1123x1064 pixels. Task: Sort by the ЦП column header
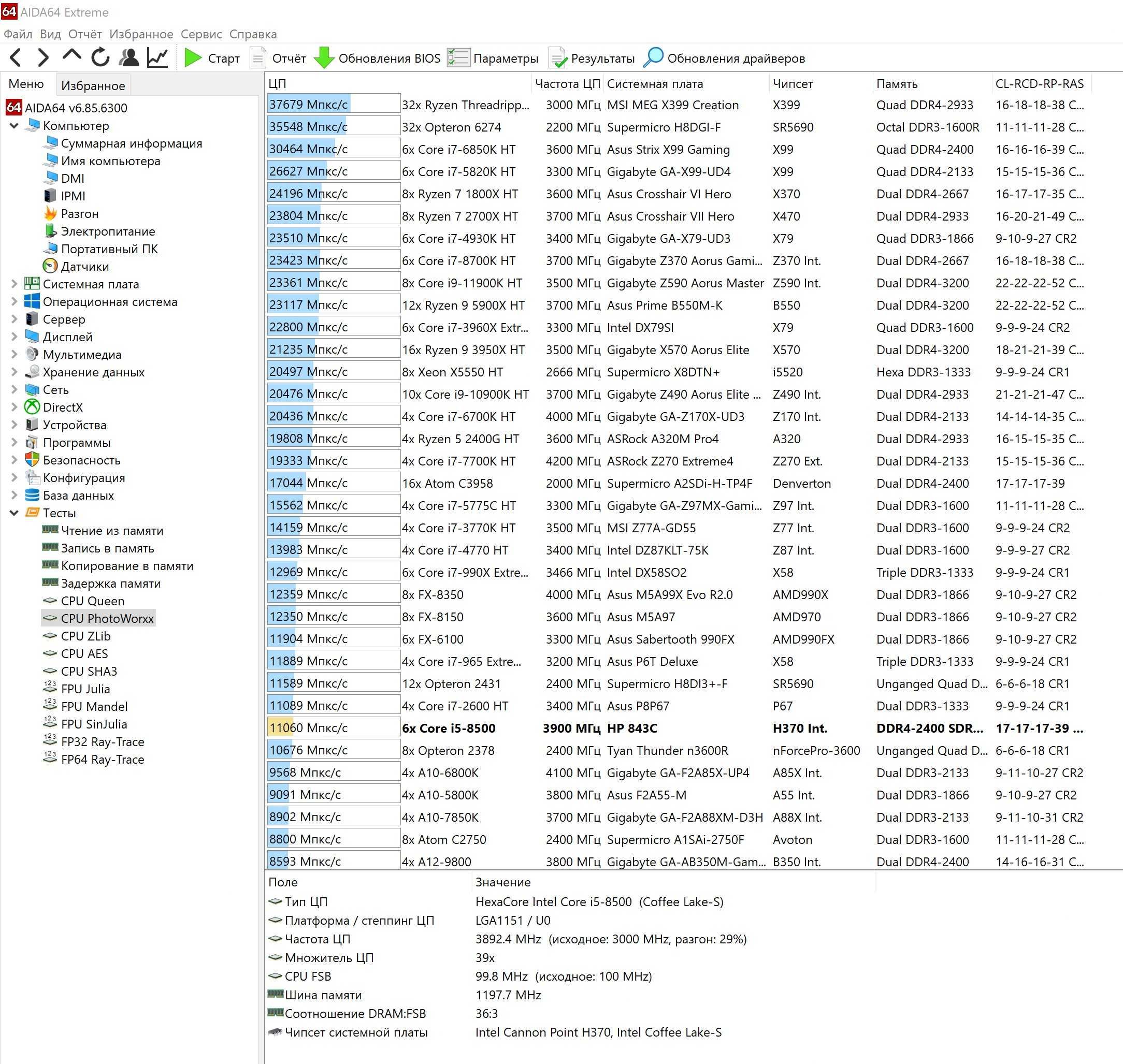[398, 83]
